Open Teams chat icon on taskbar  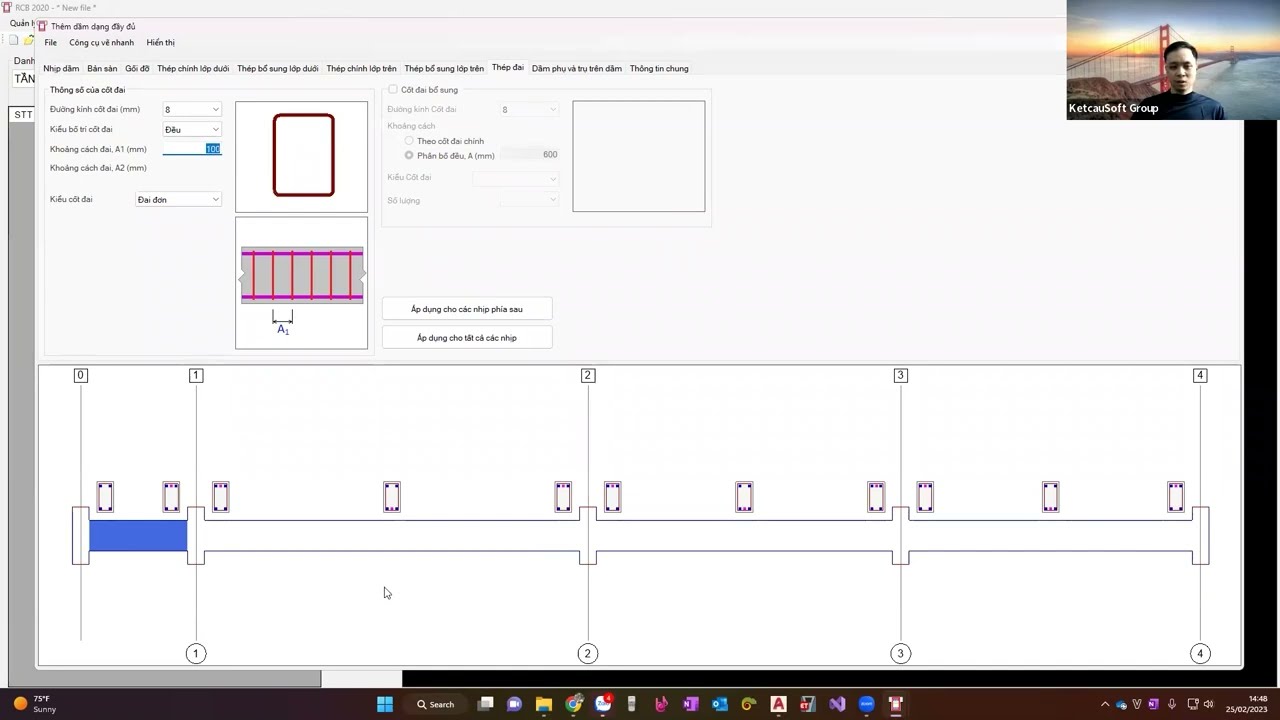(514, 704)
